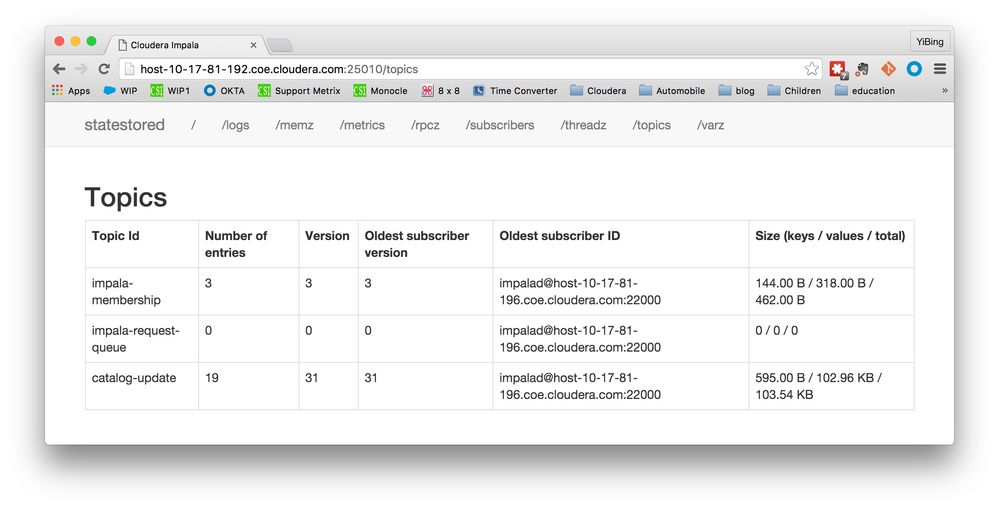Click the YiBing profile button
999x509 pixels.
coord(929,42)
